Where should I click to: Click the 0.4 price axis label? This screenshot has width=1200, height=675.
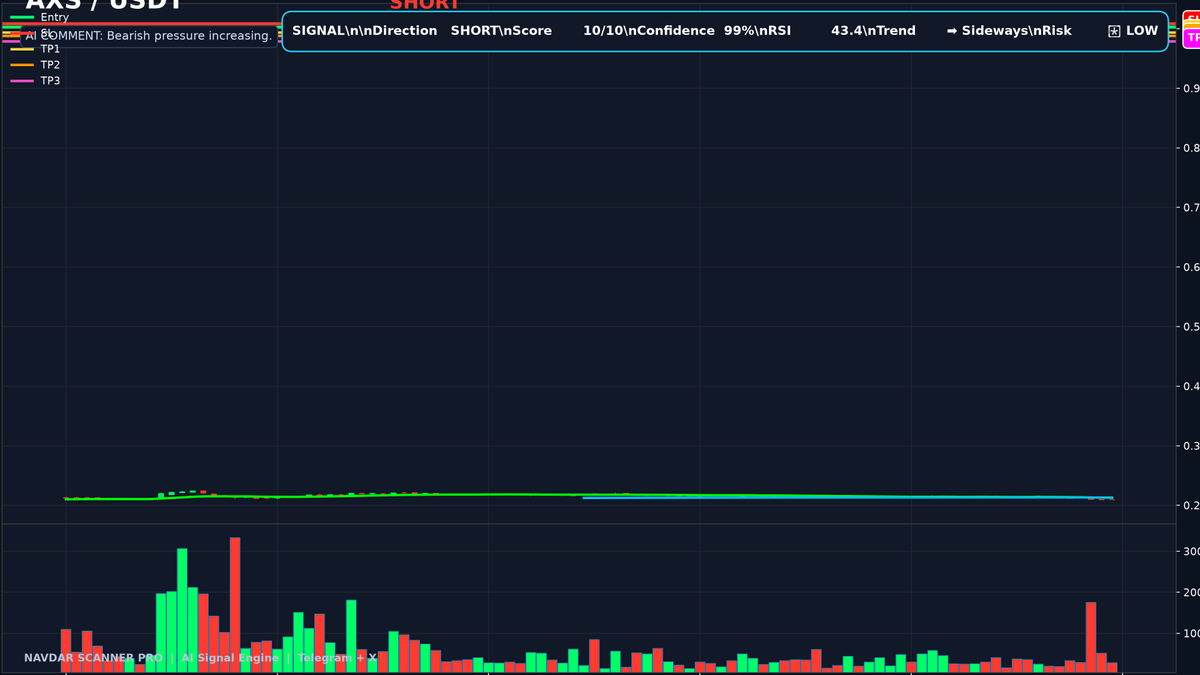click(x=1191, y=386)
